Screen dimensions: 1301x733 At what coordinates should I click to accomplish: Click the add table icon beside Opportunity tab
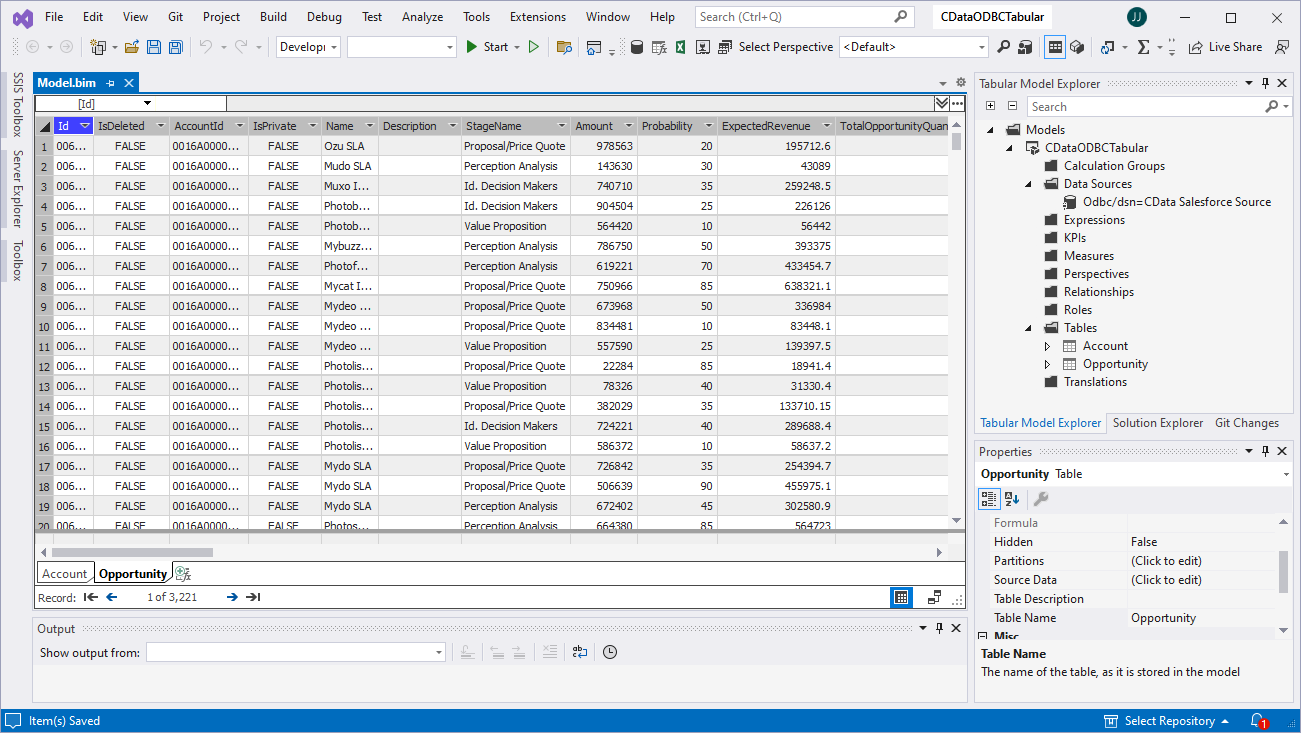(x=182, y=573)
